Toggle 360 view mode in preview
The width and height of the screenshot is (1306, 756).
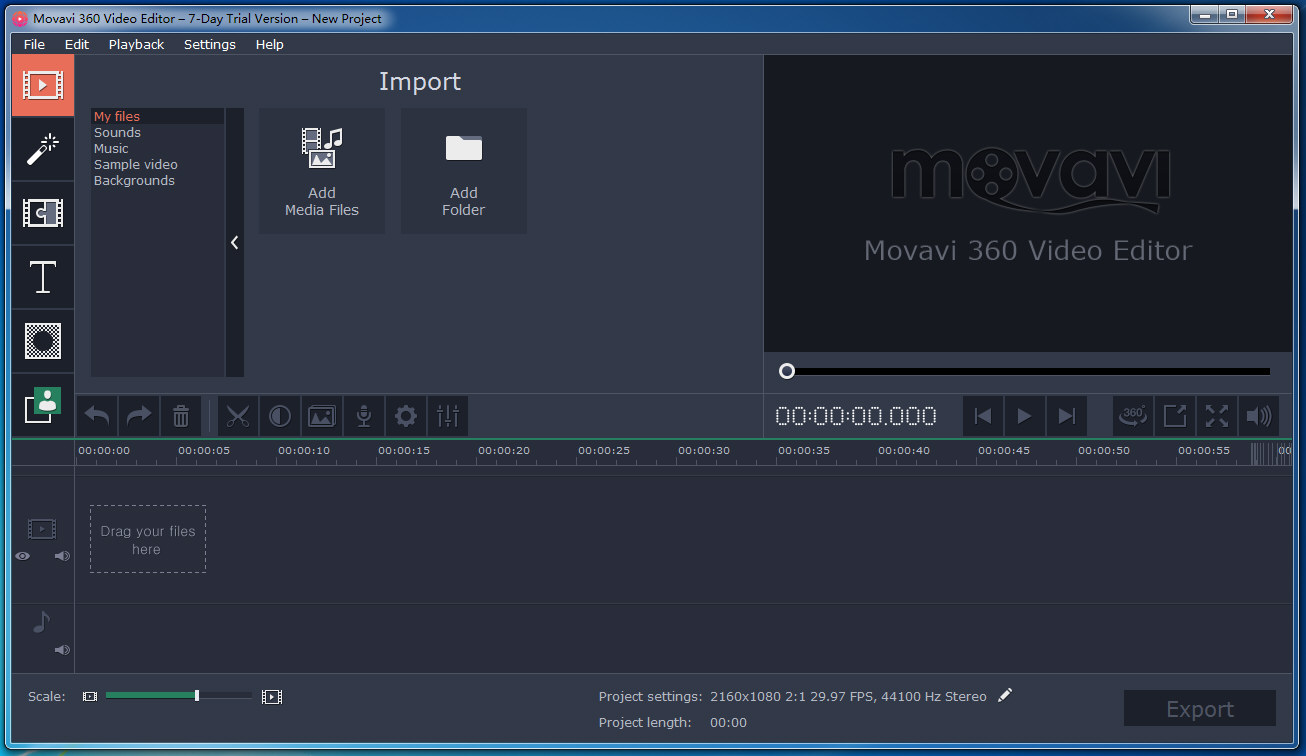click(1133, 416)
